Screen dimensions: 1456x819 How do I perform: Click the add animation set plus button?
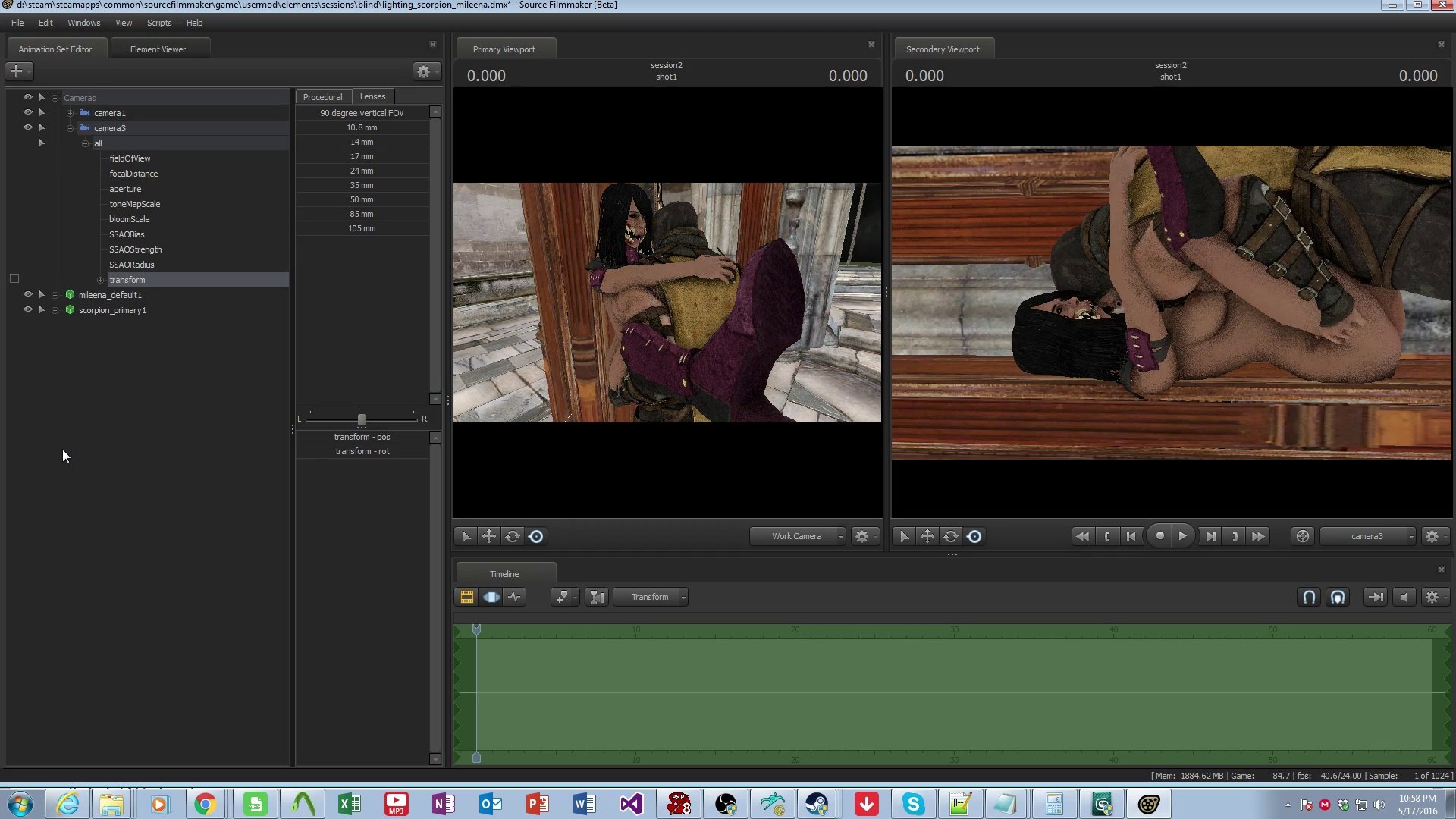click(x=17, y=71)
